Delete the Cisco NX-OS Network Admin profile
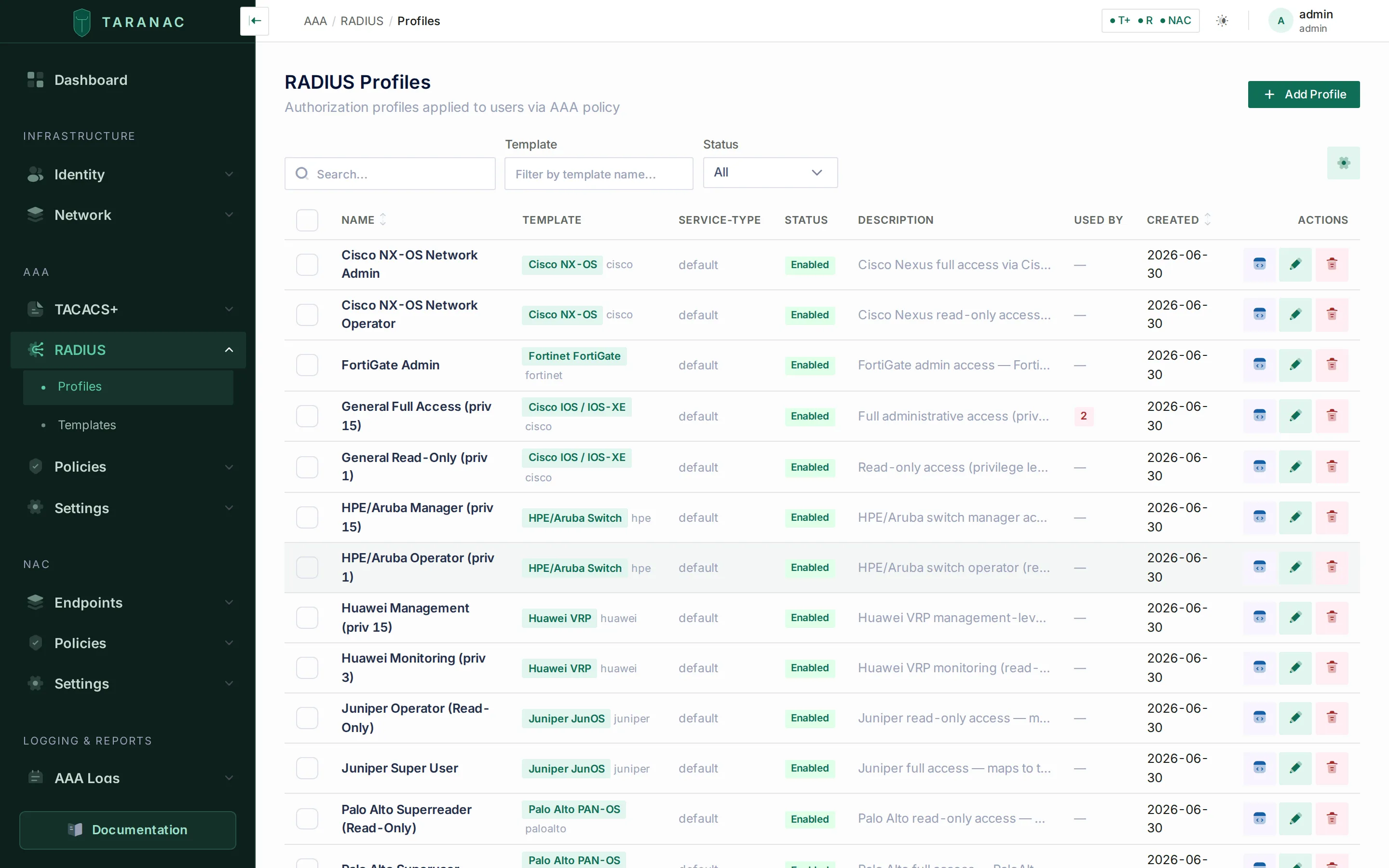1389x868 pixels. point(1332,264)
